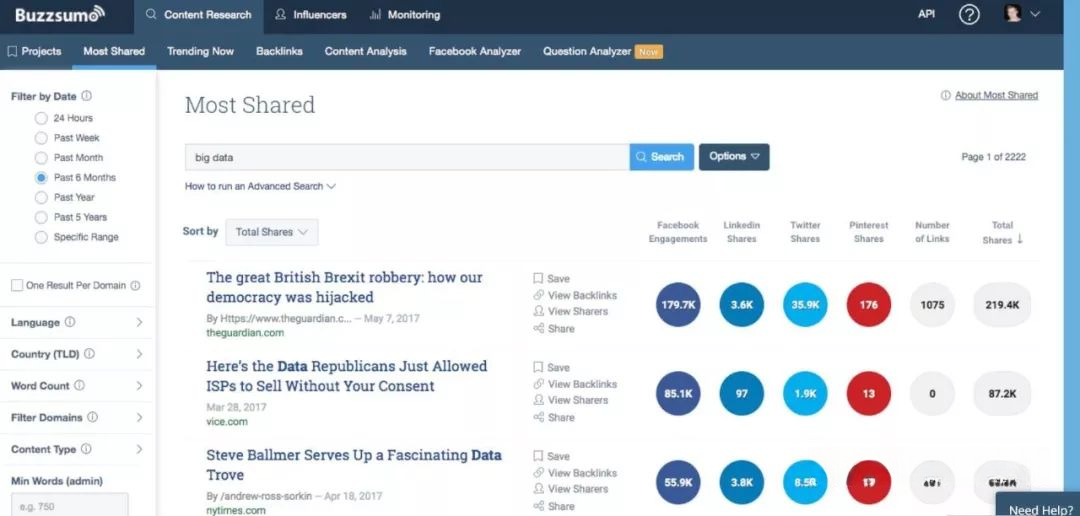Viewport: 1080px width, 516px height.
Task: Open the profile menu arrow
Action: (x=1035, y=14)
